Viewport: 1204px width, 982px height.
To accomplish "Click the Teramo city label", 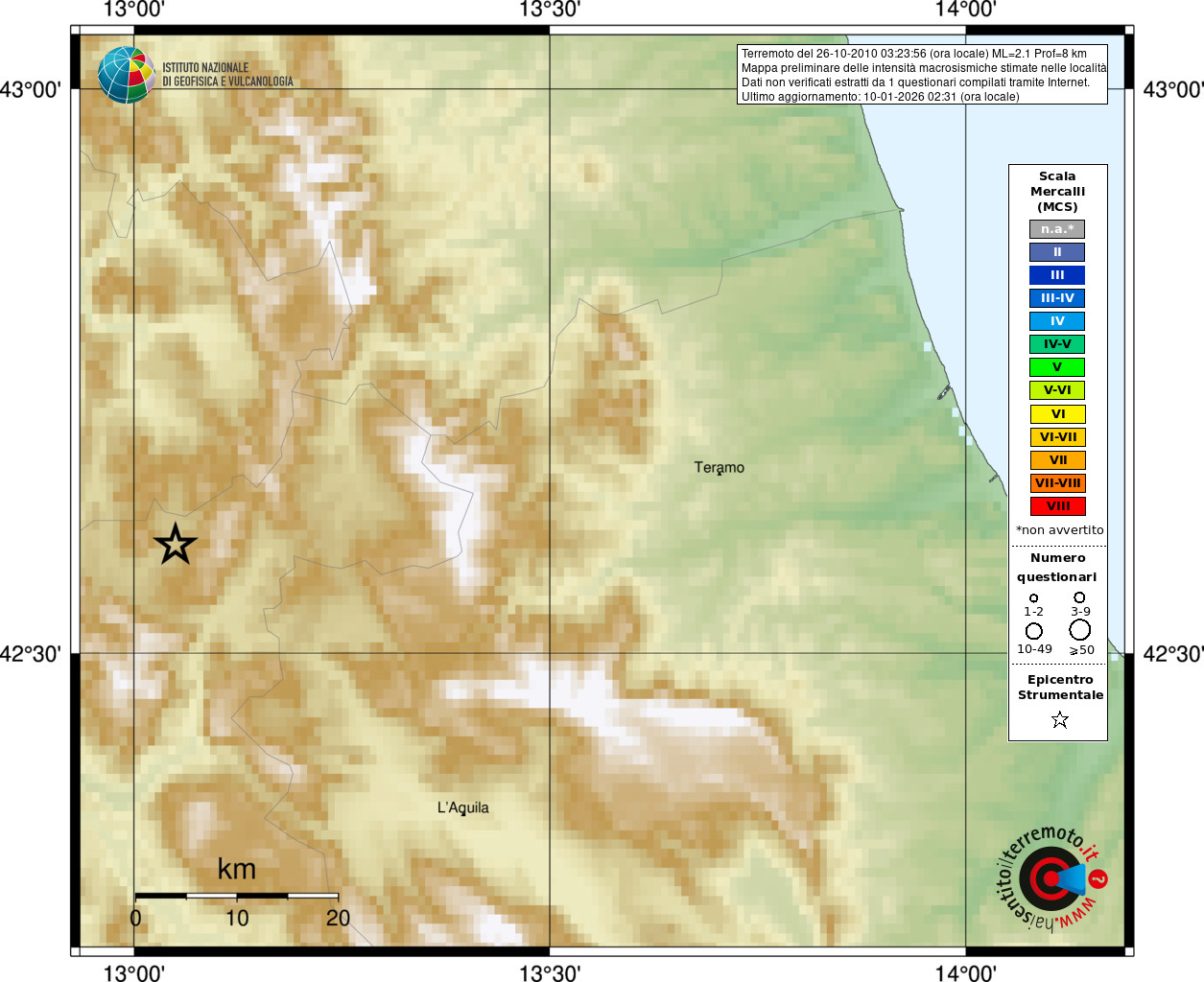I will 720,468.
